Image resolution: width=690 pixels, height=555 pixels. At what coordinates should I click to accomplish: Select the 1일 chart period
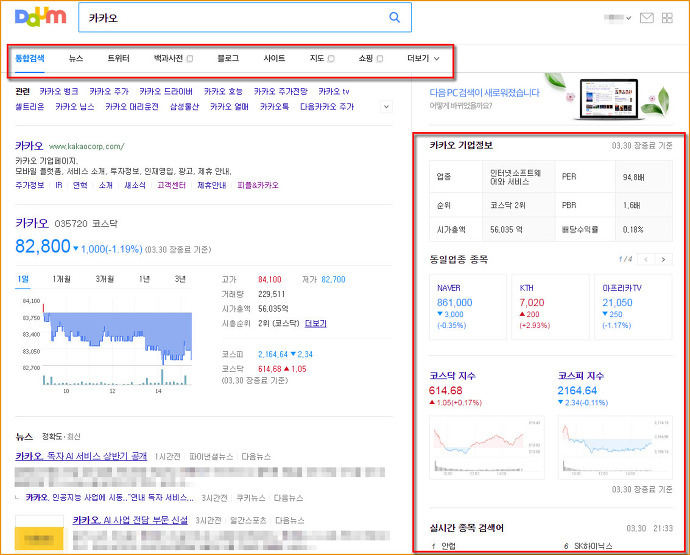[x=23, y=279]
